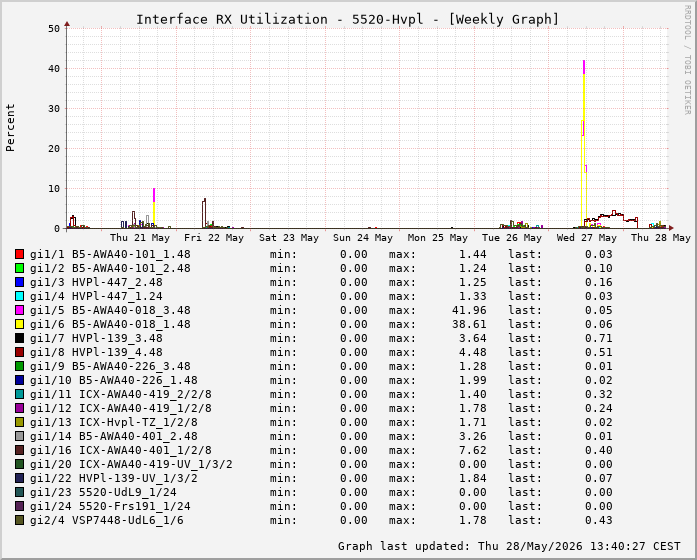This screenshot has height=560, width=697.
Task: Click legend label gi1/22 HVPl-139-UV_1/3/2
Action: 114,478
